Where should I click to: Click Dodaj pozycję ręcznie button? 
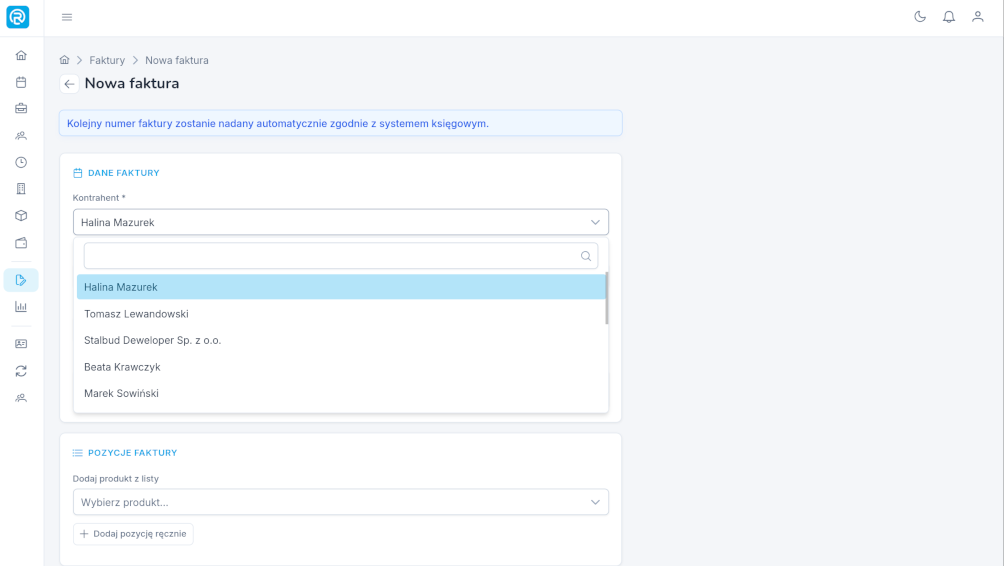[133, 534]
